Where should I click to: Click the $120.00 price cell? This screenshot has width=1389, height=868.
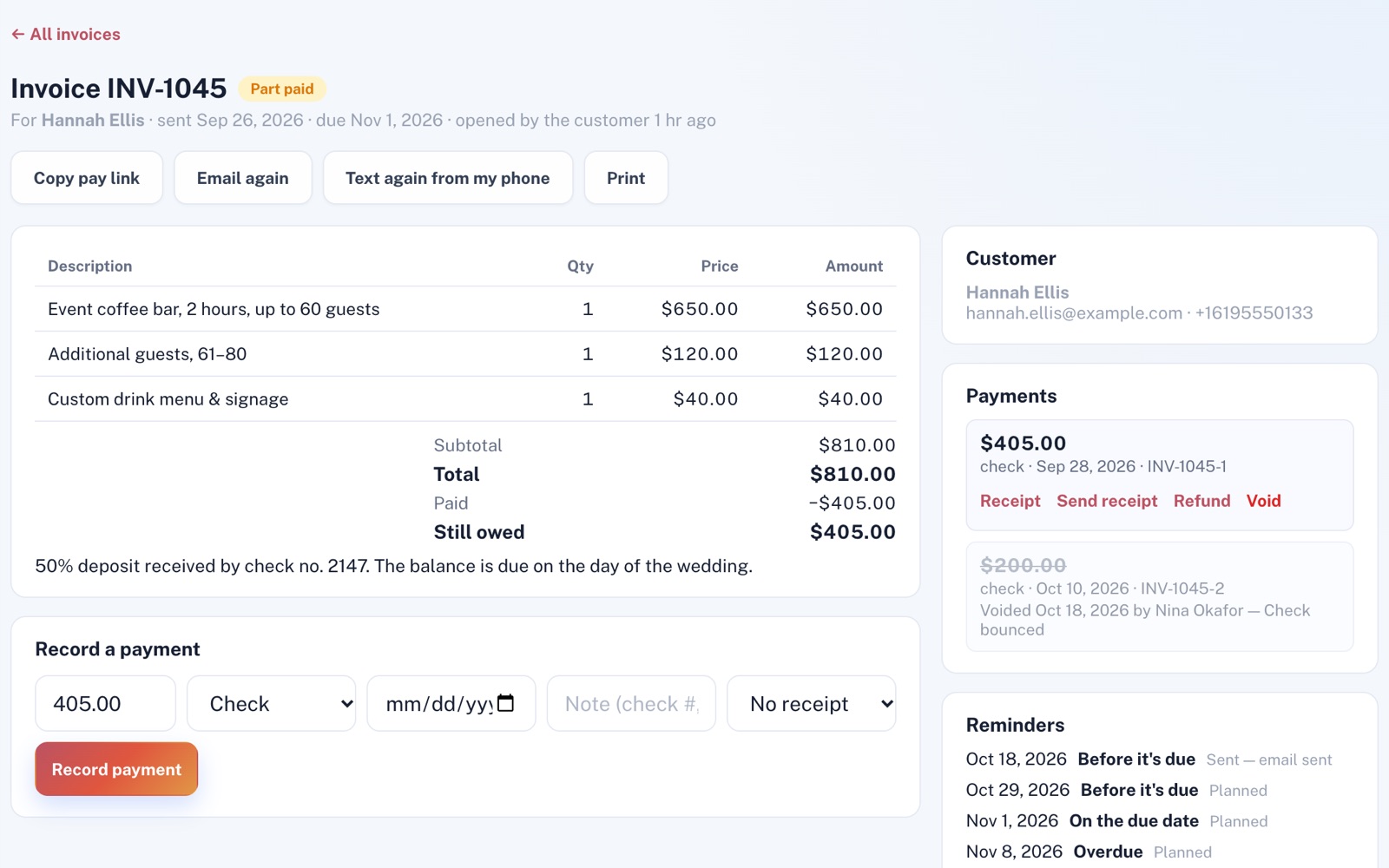pyautogui.click(x=700, y=354)
